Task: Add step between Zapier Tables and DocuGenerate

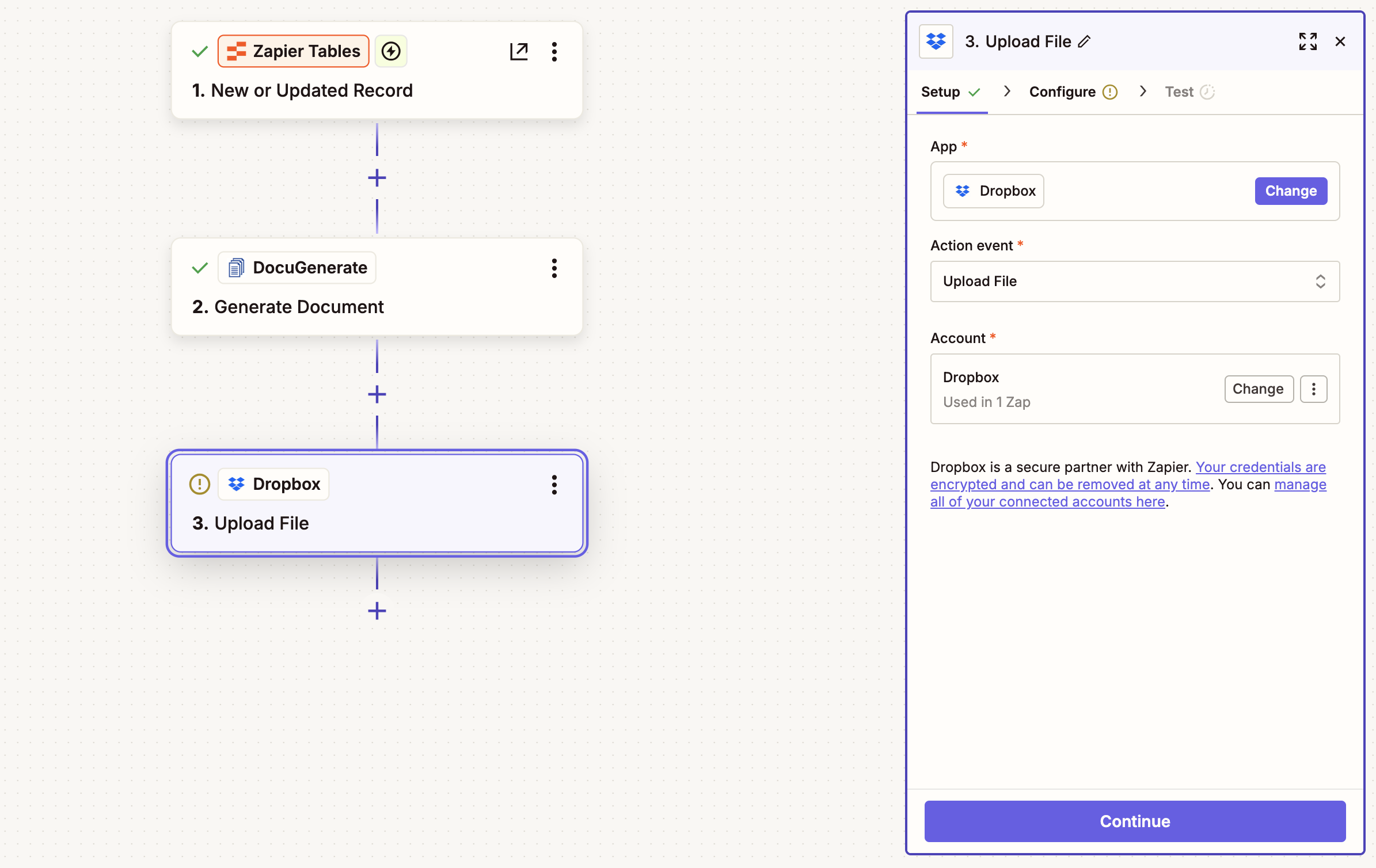Action: coord(377,178)
